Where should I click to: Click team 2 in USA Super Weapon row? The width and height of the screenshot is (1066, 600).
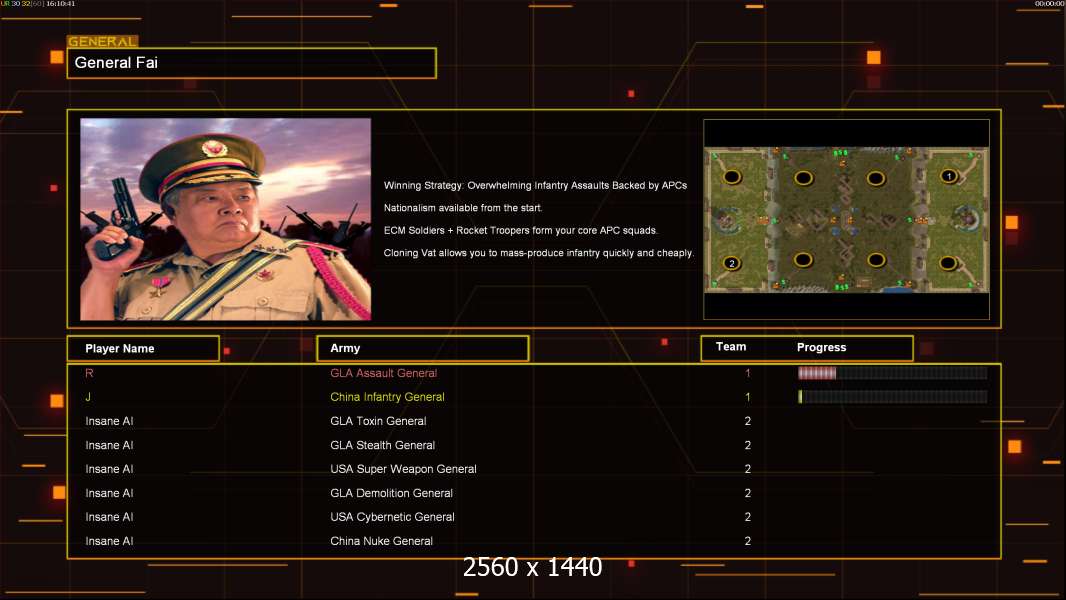[748, 469]
